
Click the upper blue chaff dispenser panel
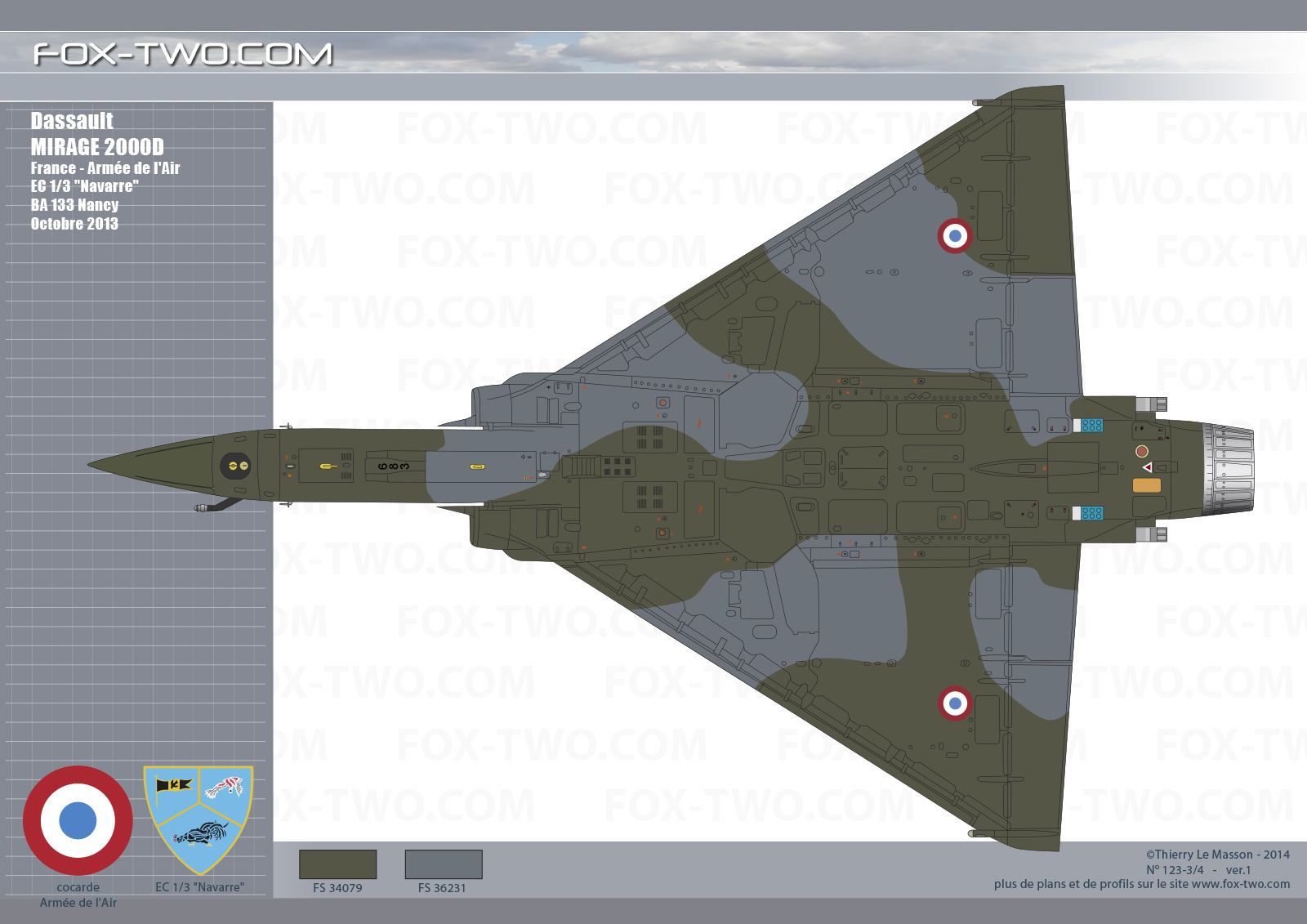click(x=1092, y=426)
